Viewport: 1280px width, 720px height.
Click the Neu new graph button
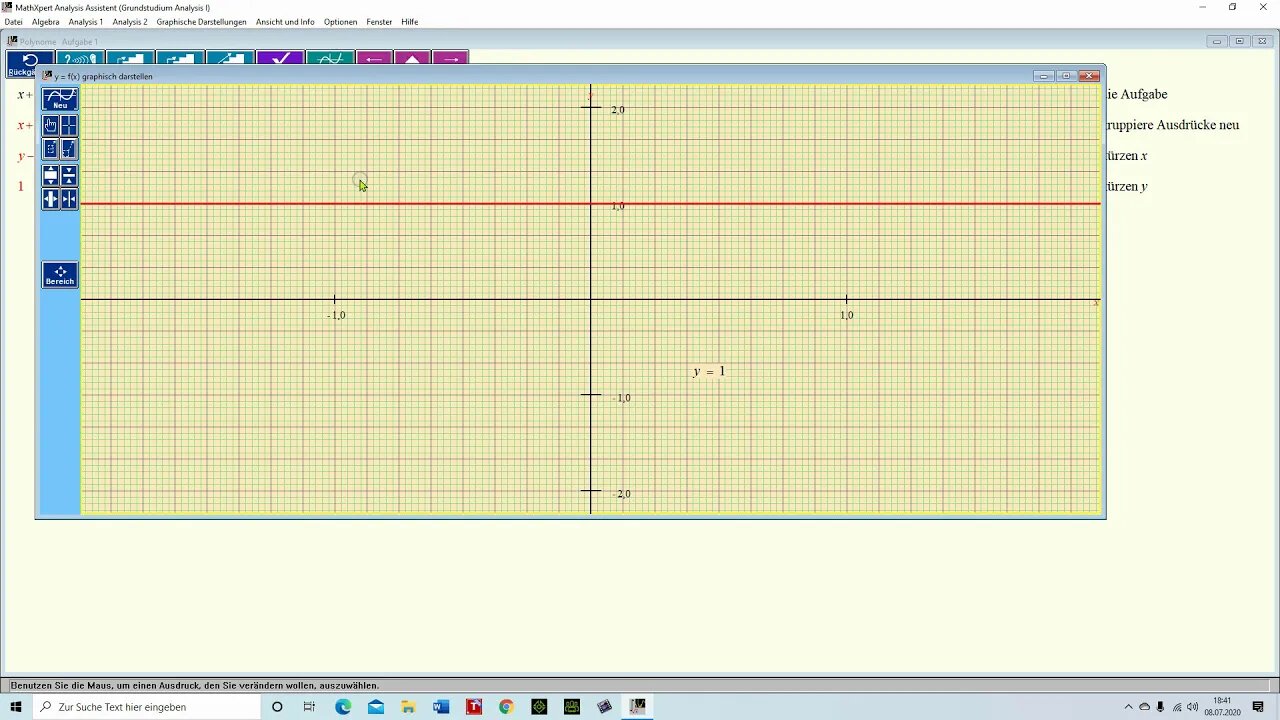click(60, 99)
